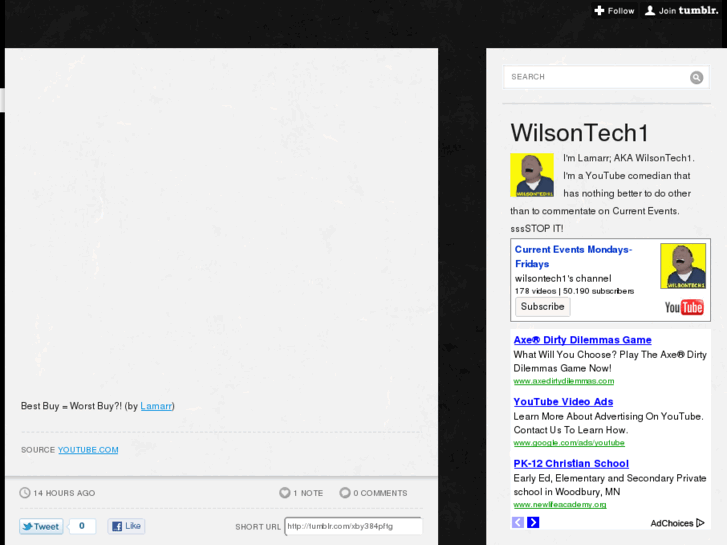Viewport: 727px width, 545px height.
Task: Open the YouTube Video Ads link
Action: [x=563, y=402]
